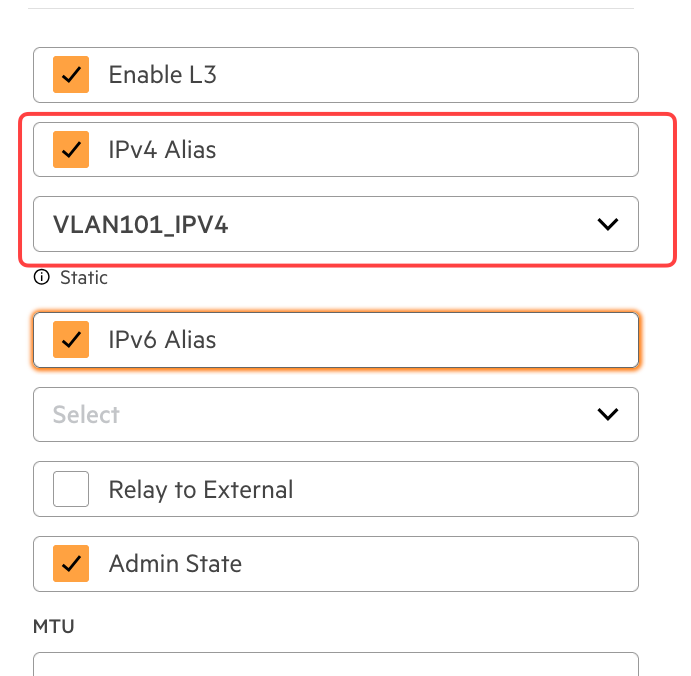Open the VLAN101_IPV4 alias dropdown
The height and width of the screenshot is (676, 691).
[335, 224]
